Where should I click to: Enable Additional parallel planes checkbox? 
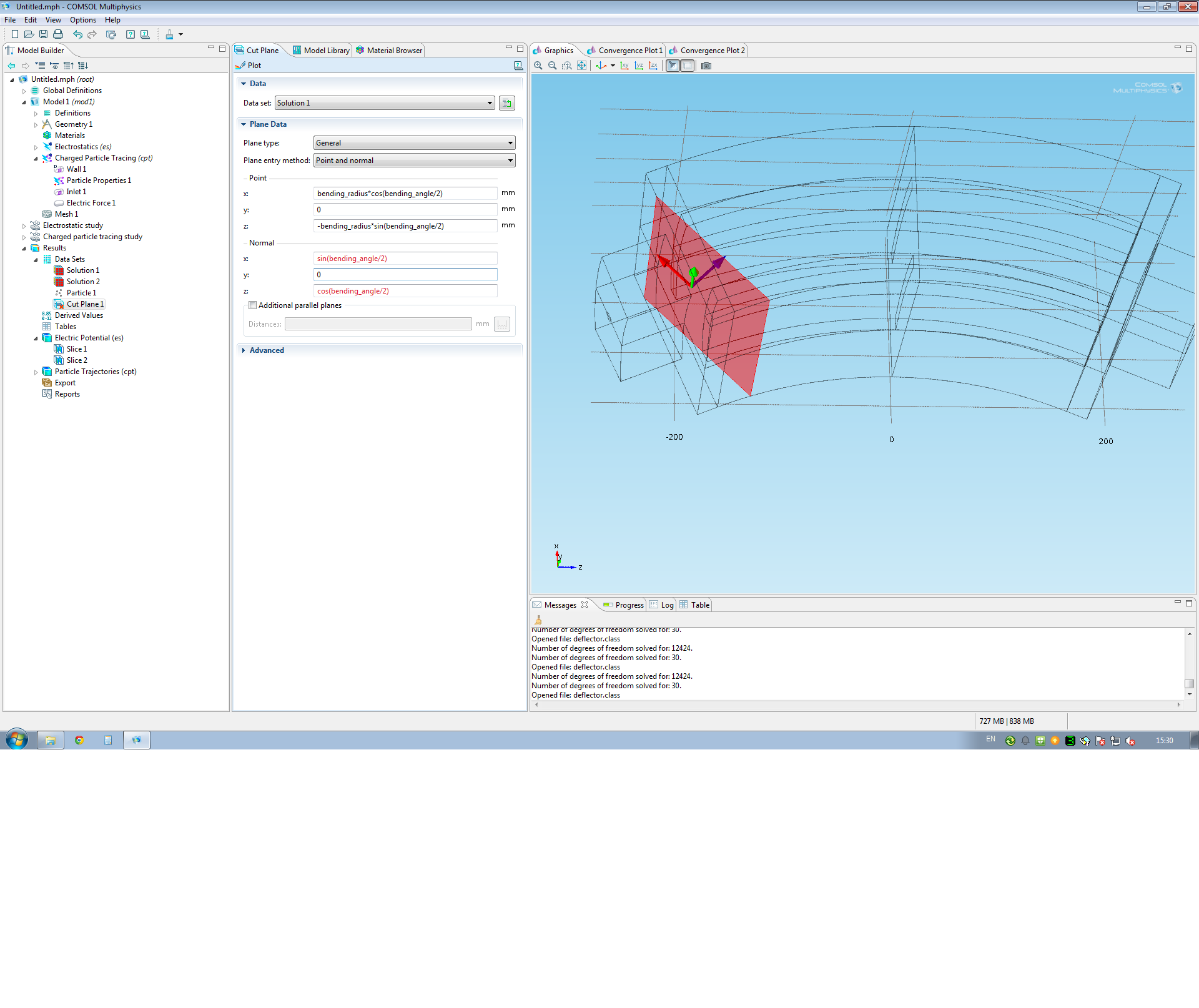[x=252, y=305]
